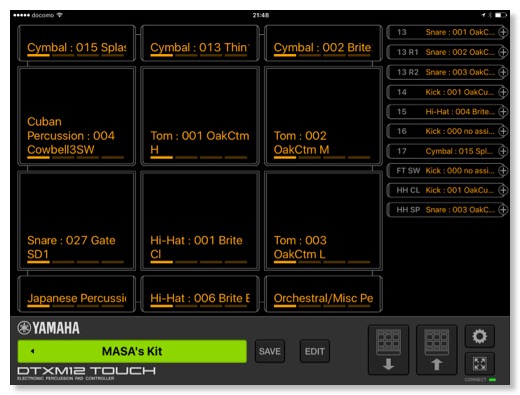Image resolution: width=520 pixels, height=395 pixels.
Task: Select the Snare : 027 Gate SD1 pad
Action: click(x=77, y=221)
